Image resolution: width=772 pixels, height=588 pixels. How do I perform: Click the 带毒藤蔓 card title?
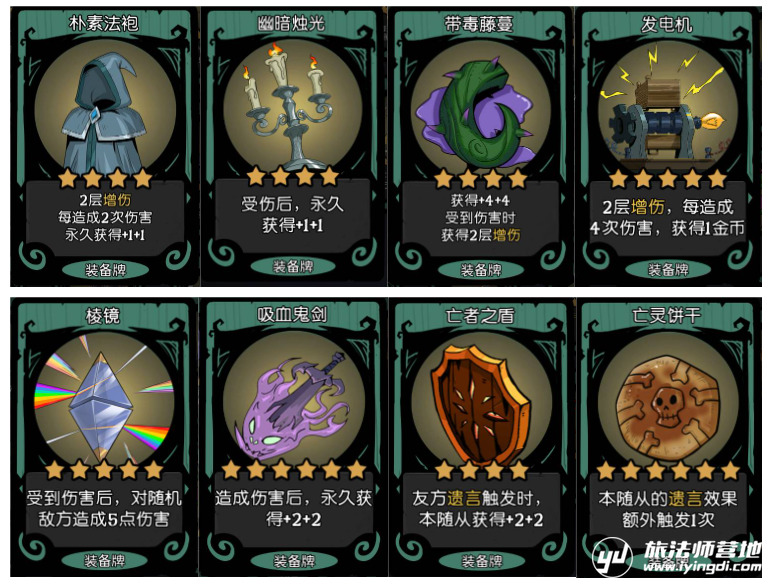tap(479, 24)
